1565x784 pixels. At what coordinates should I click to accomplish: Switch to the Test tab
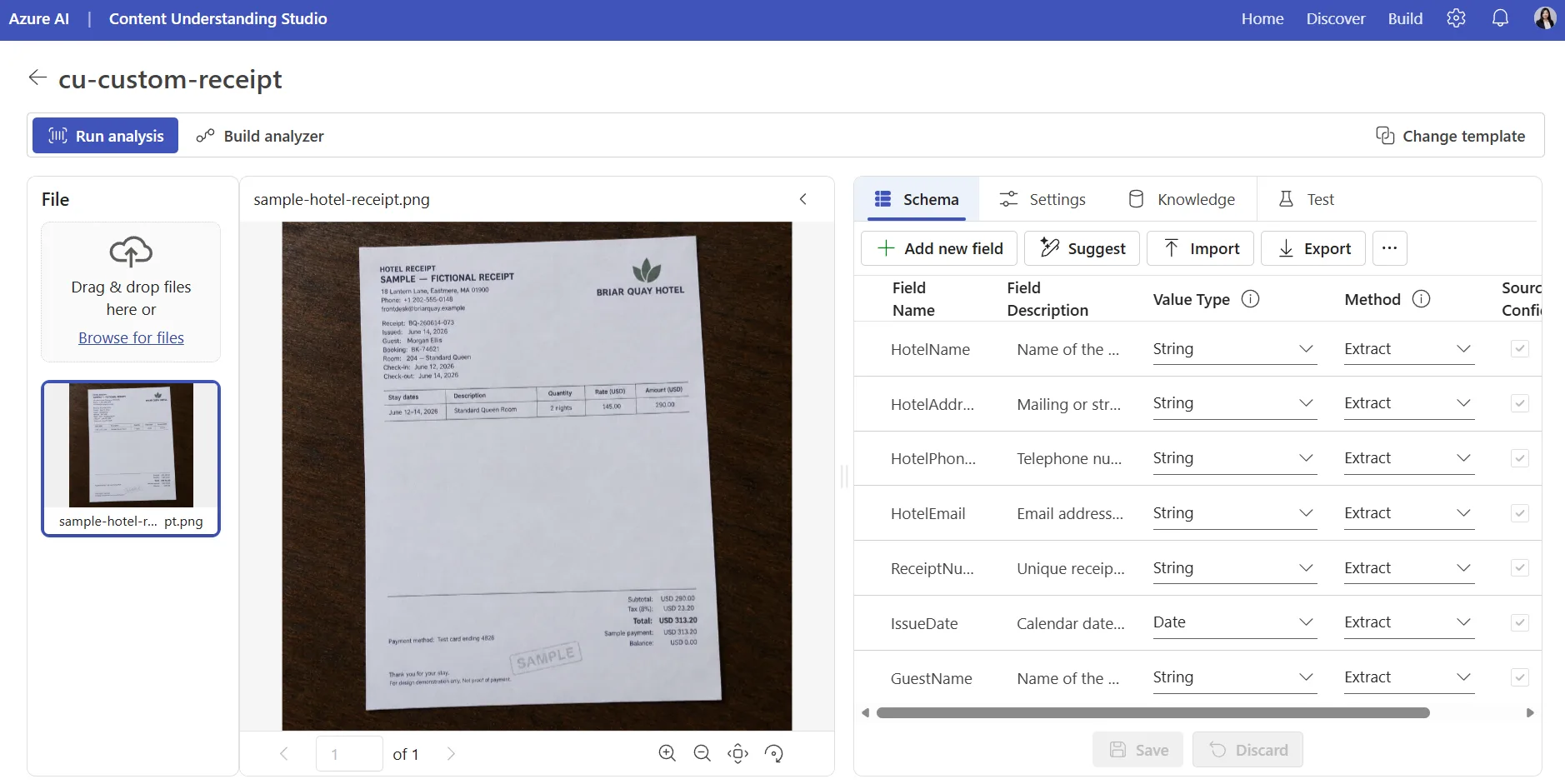[1306, 199]
